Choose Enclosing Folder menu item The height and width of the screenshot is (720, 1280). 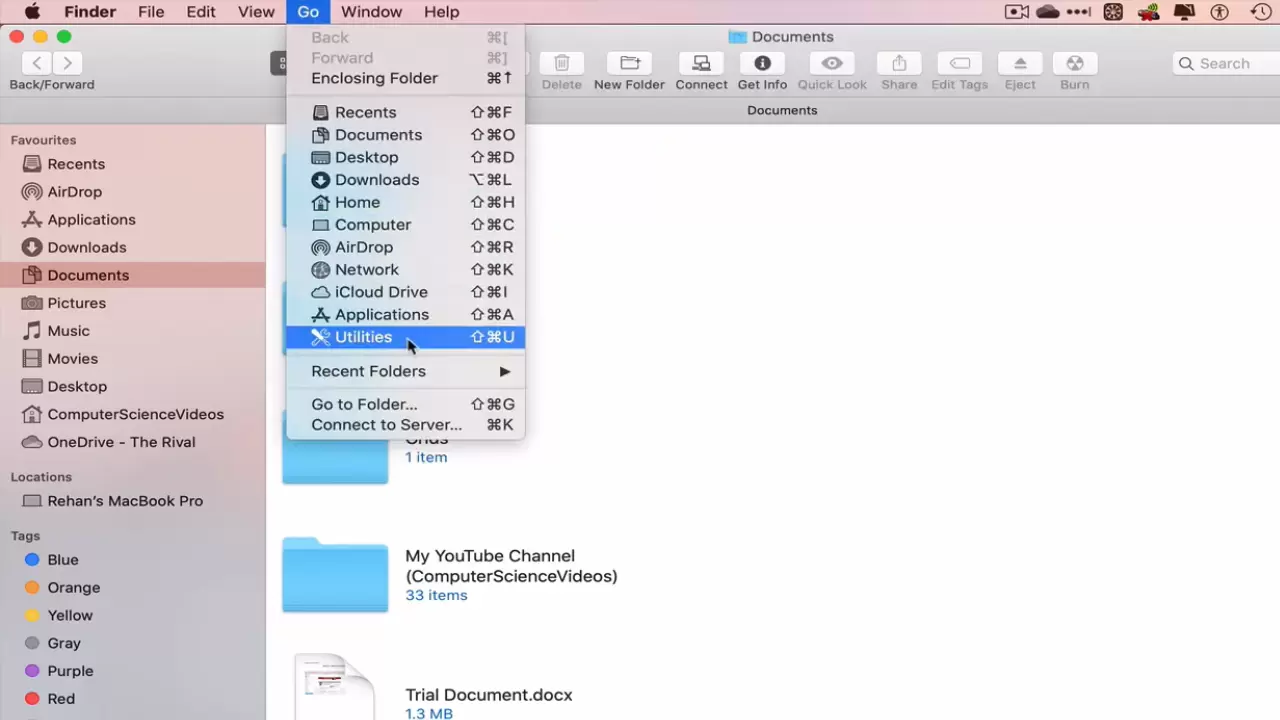405,78
